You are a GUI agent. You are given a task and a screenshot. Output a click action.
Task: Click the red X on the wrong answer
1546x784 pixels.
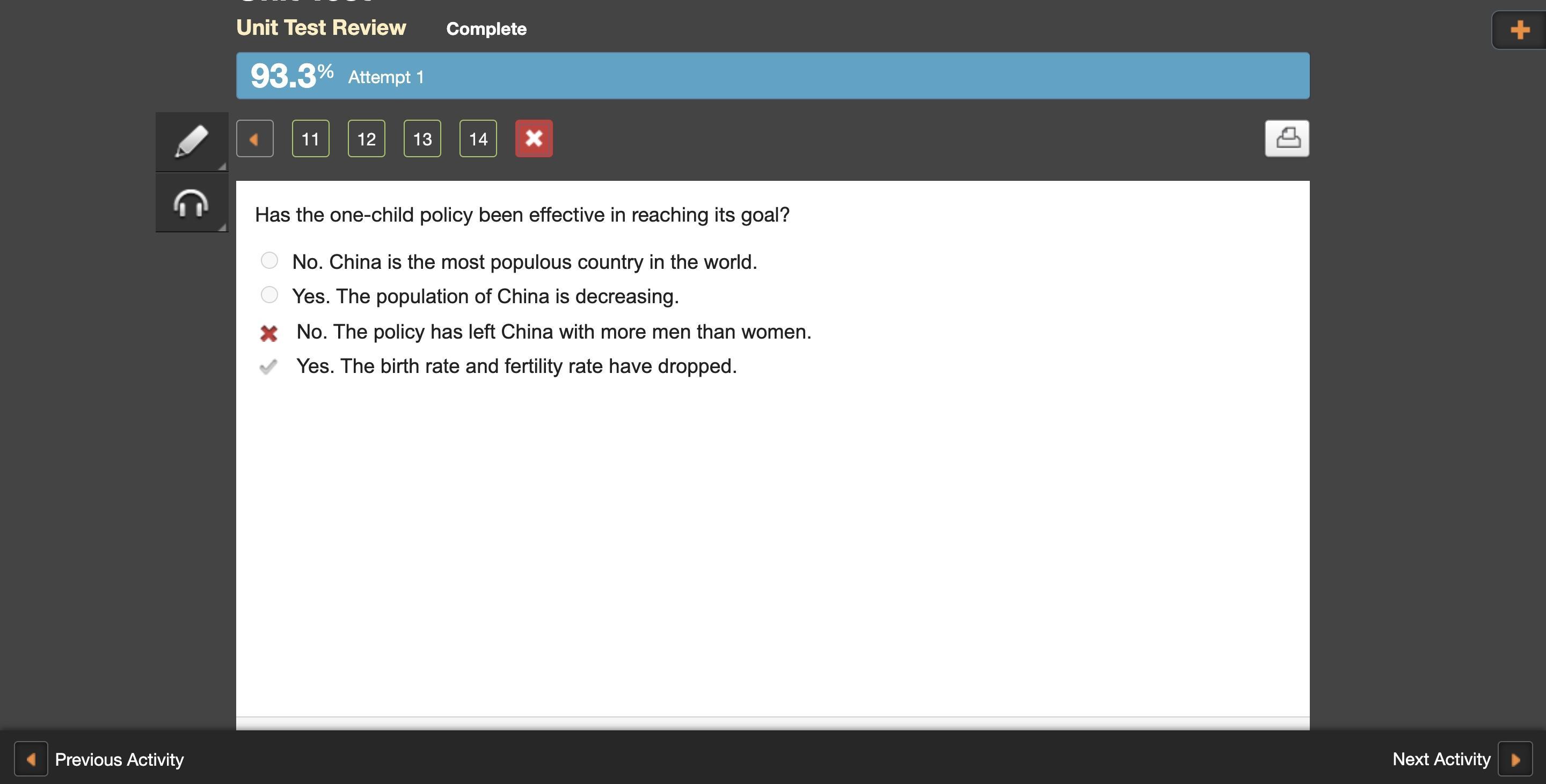269,333
